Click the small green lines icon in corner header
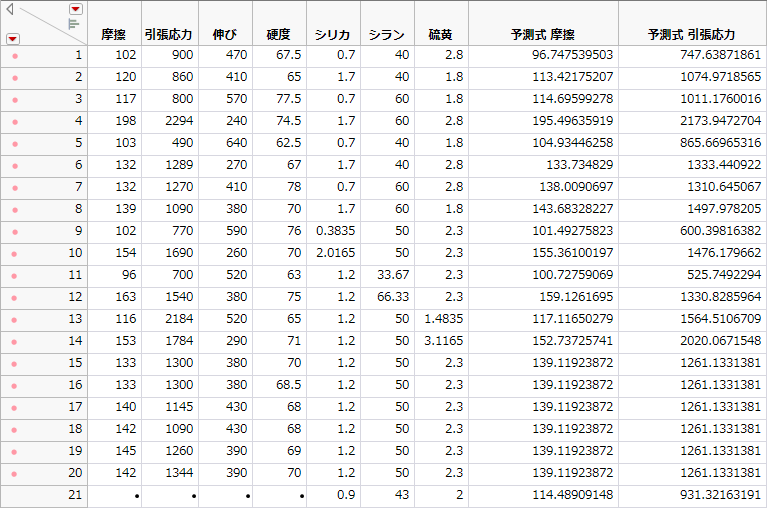 tap(74, 23)
